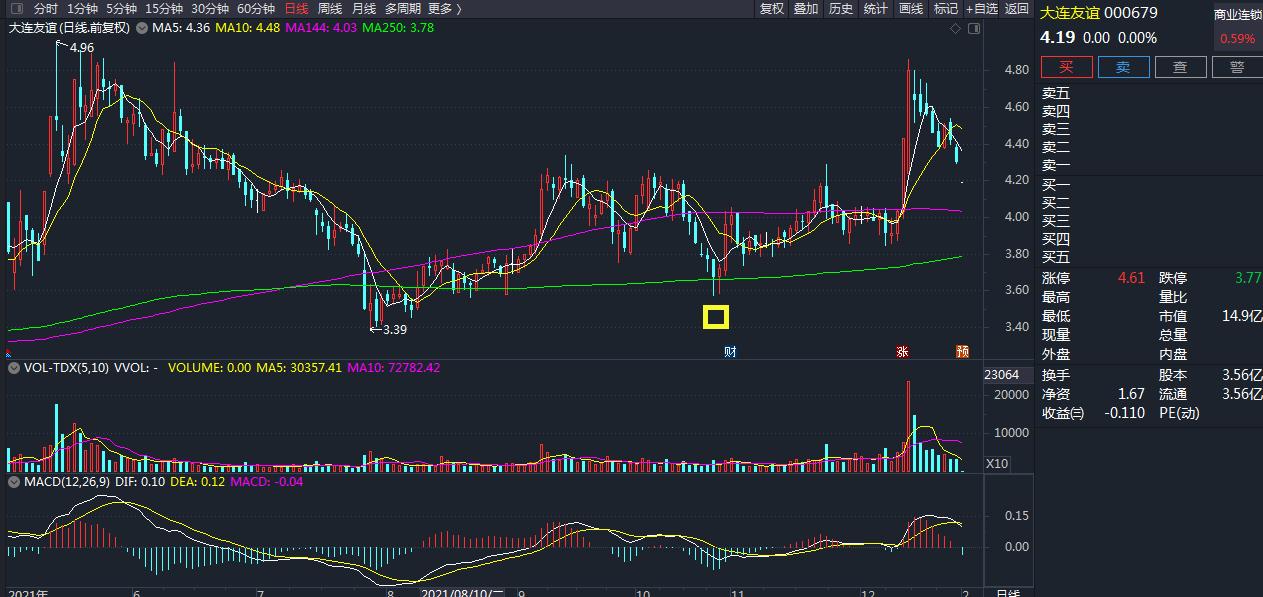
Task: Click the 日线 label at bottom right
Action: point(1009,593)
